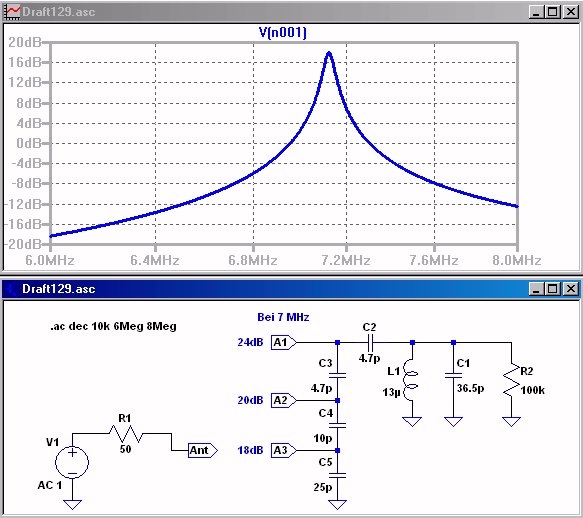The width and height of the screenshot is (583, 518).
Task: Click the 6.4MHz frequency axis label
Action: pyautogui.click(x=155, y=260)
